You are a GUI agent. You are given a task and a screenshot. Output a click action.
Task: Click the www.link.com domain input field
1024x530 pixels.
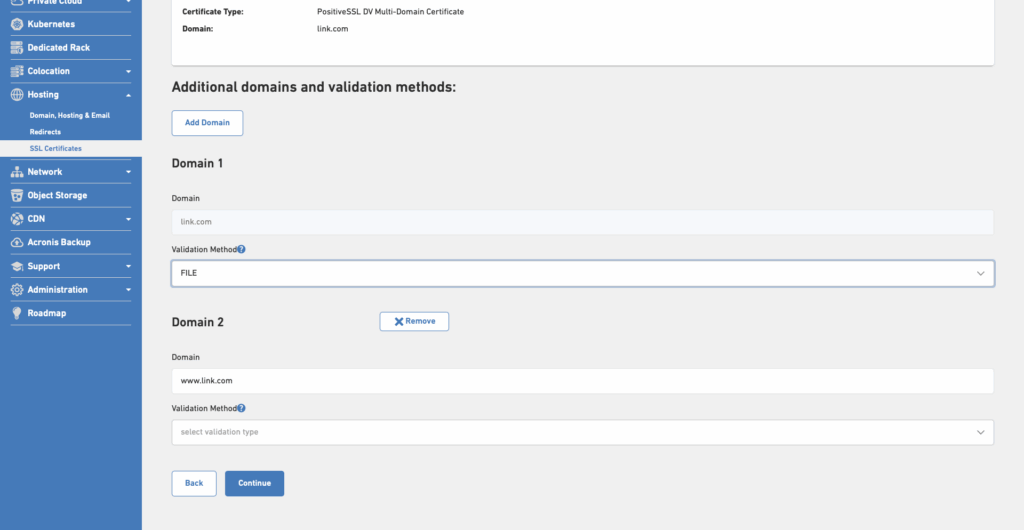583,381
